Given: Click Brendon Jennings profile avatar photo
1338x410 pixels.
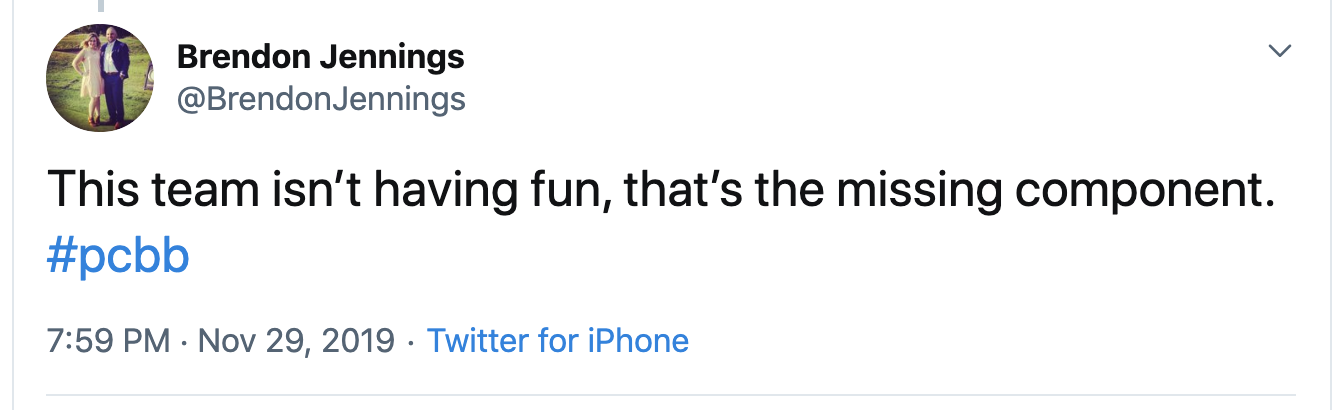Looking at the screenshot, I should (100, 78).
